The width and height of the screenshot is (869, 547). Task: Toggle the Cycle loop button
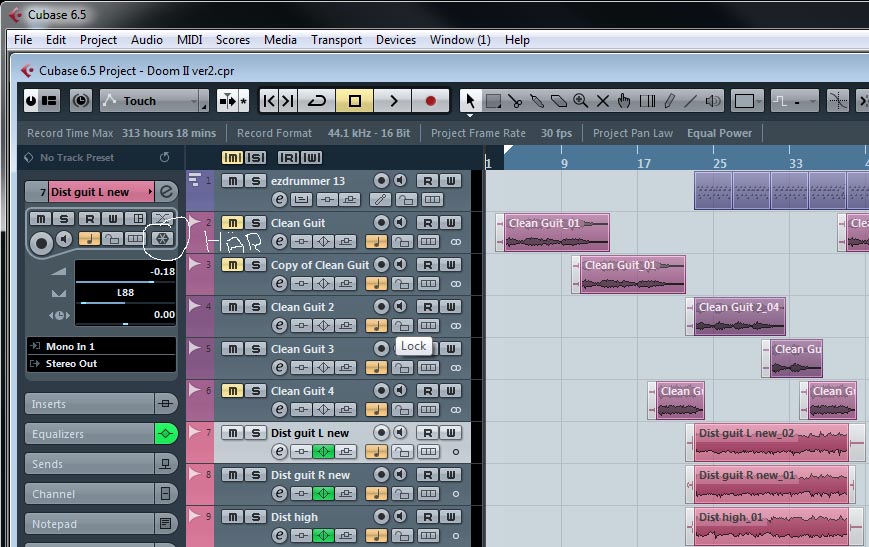[317, 101]
